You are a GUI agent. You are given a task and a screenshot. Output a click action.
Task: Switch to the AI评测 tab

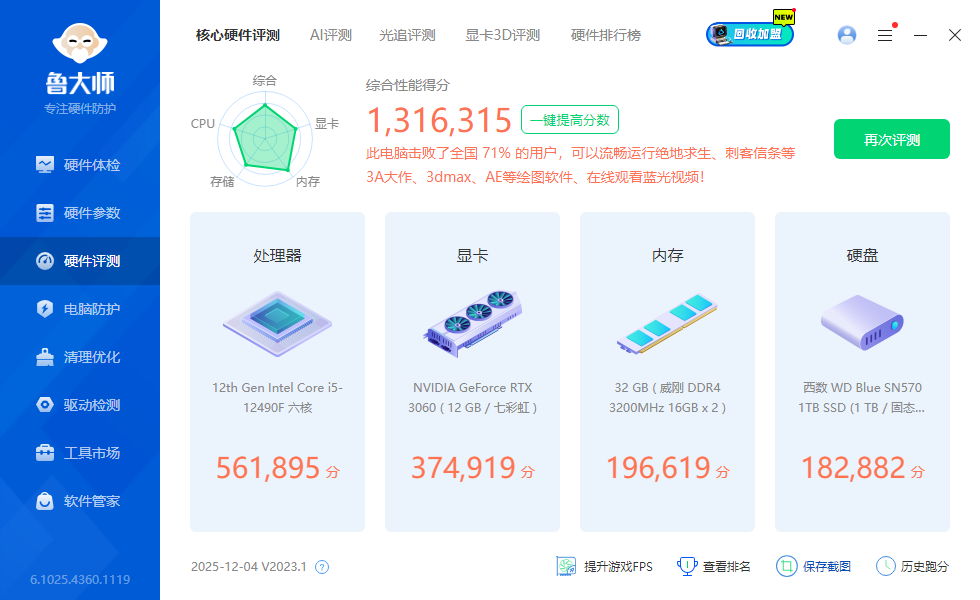click(x=331, y=35)
